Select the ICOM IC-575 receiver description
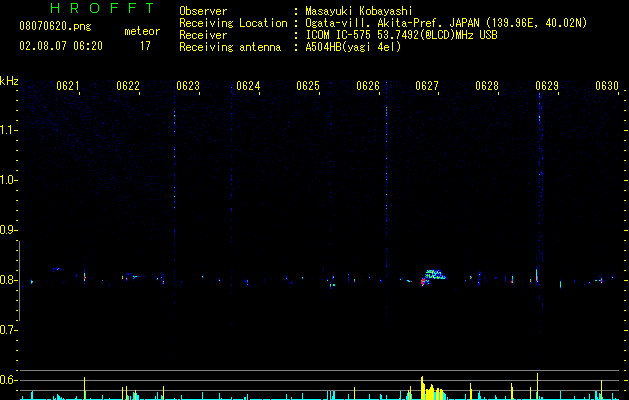This screenshot has width=629, height=400. (x=401, y=35)
